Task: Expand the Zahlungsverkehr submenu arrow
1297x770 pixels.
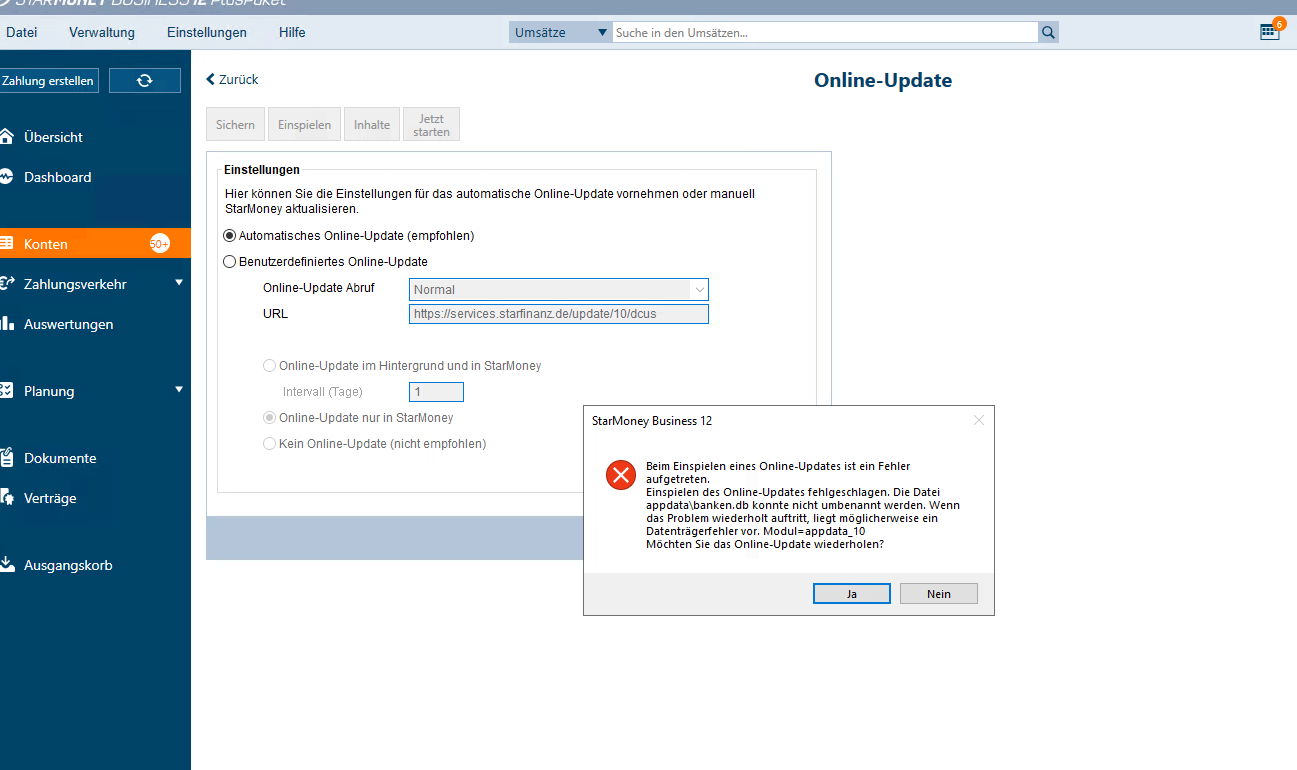Action: coord(179,283)
